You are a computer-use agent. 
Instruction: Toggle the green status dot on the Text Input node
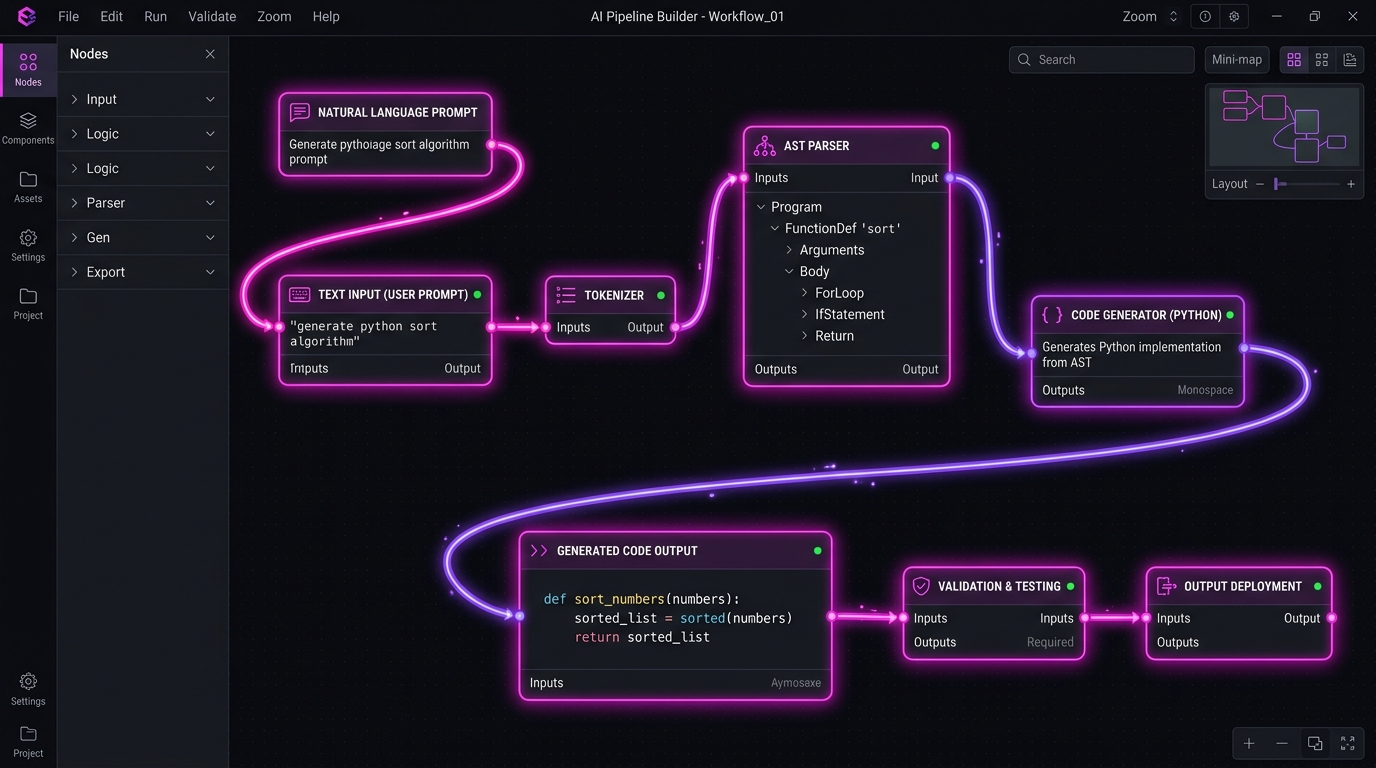tap(477, 295)
